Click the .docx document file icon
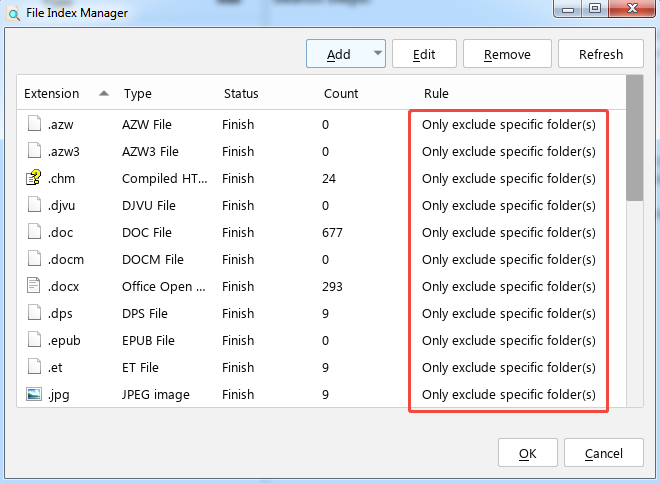660x483 pixels. (33, 287)
